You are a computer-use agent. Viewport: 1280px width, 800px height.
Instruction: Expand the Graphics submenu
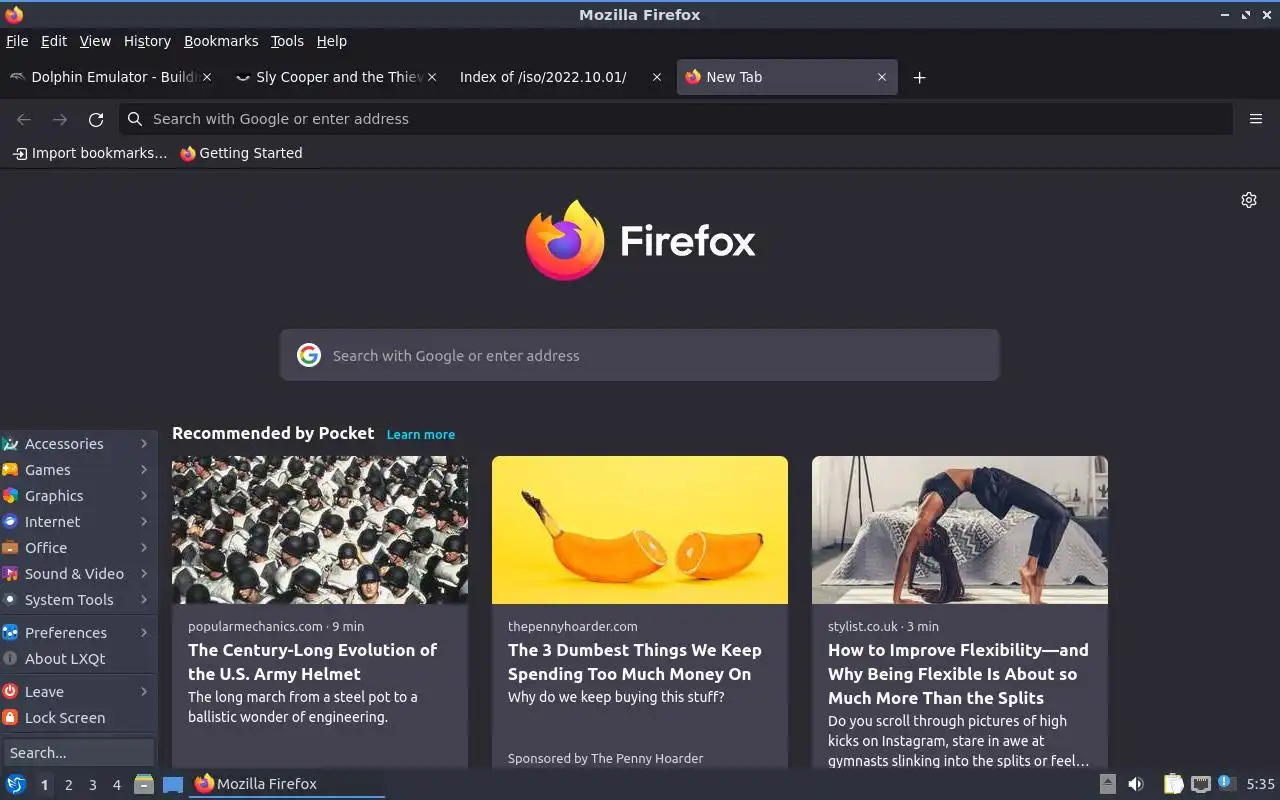coord(78,496)
